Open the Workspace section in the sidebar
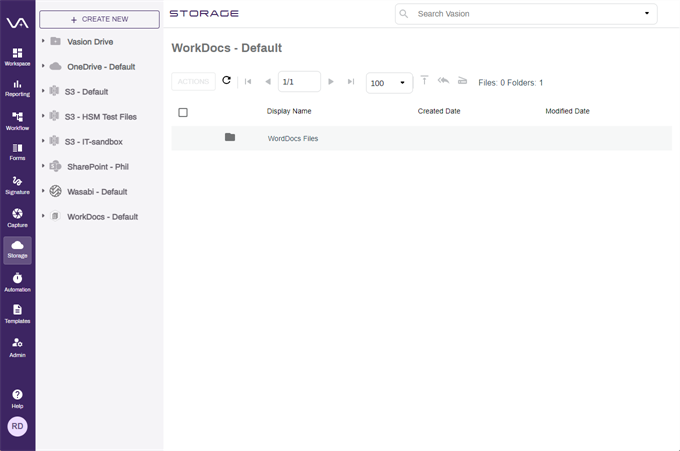This screenshot has width=680, height=451. pos(17,57)
